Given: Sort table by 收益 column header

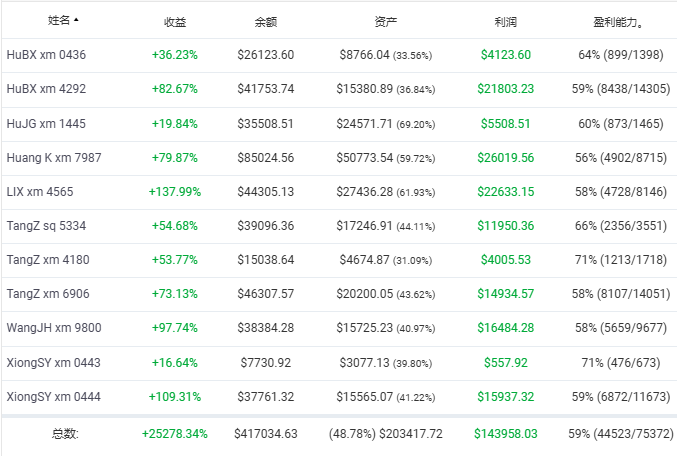Looking at the screenshot, I should pos(175,22).
